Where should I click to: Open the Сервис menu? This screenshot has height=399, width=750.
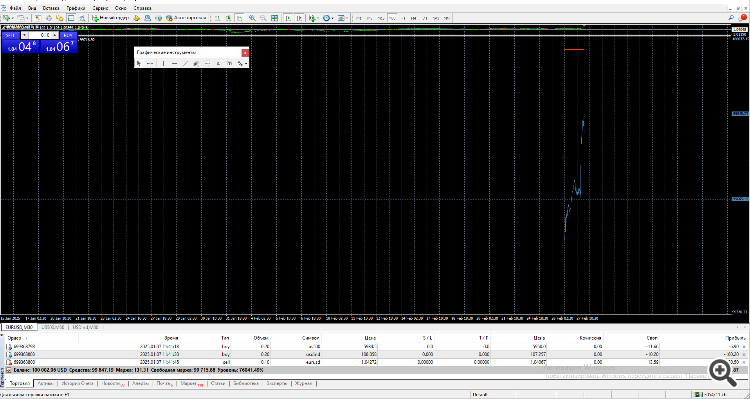point(99,8)
